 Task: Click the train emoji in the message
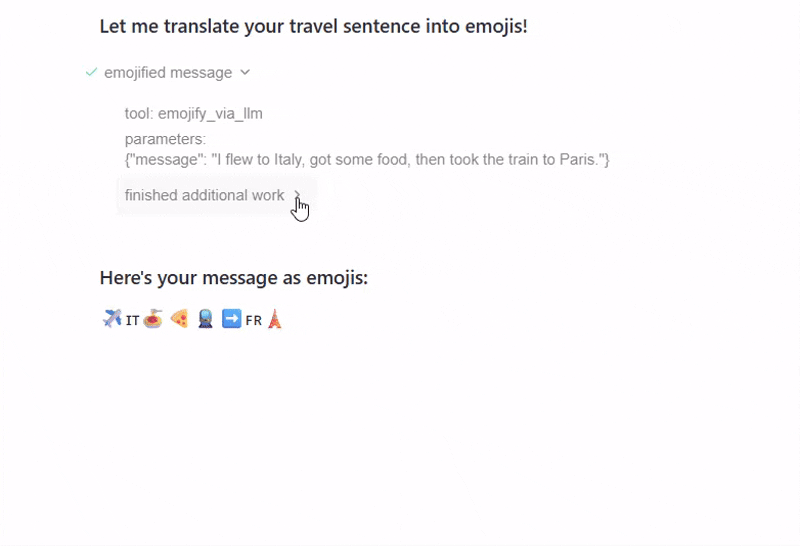tap(206, 320)
